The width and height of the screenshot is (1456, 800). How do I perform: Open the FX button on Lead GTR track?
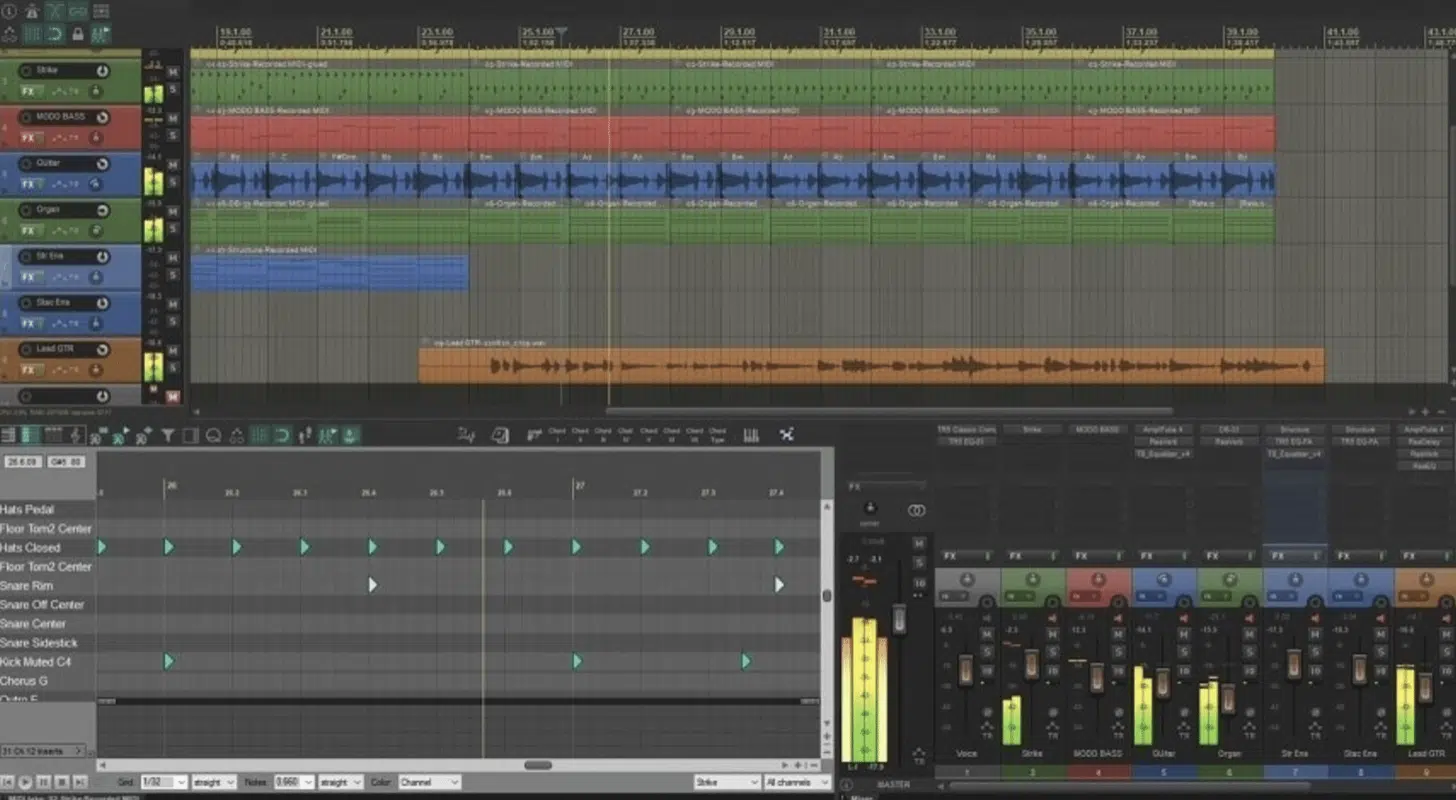[x=28, y=369]
